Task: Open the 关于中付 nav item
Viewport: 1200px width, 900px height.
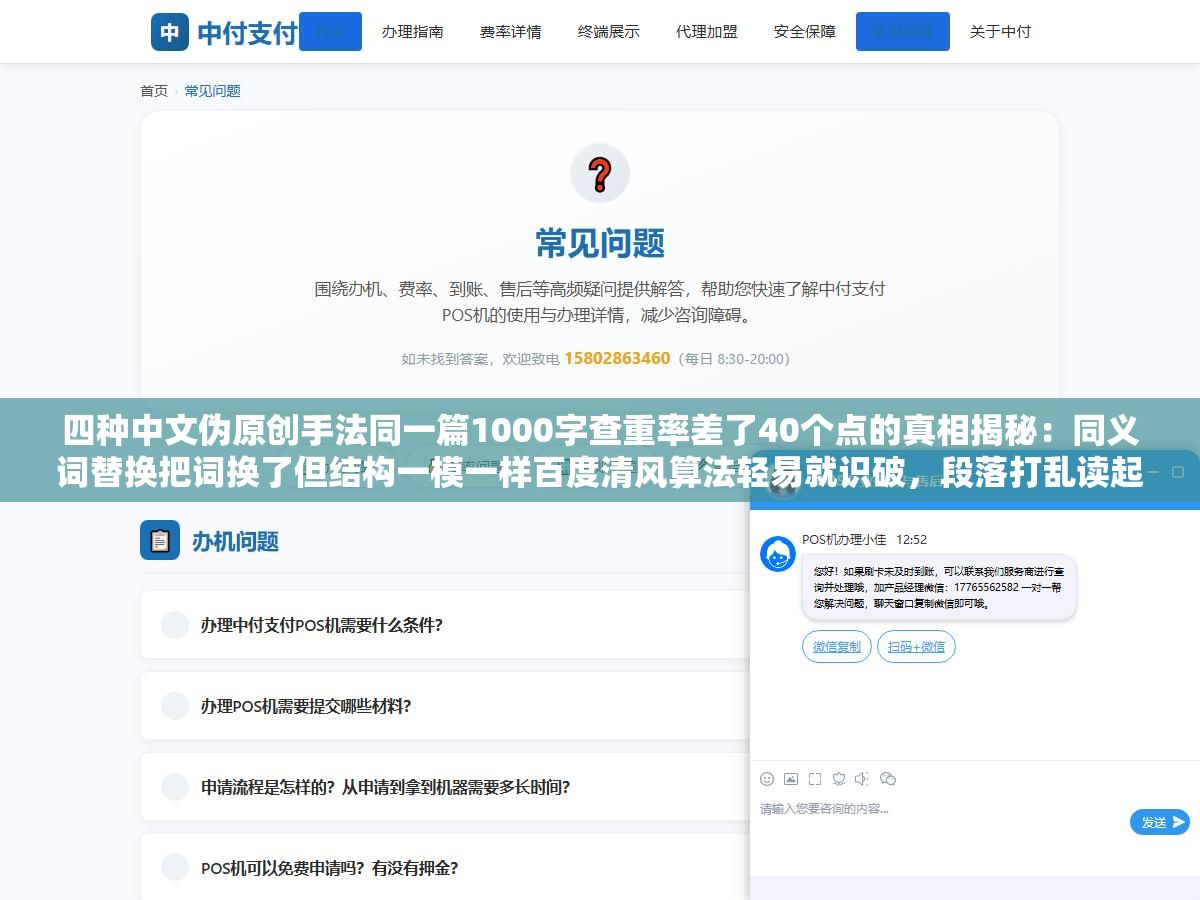Action: pyautogui.click(x=1000, y=32)
